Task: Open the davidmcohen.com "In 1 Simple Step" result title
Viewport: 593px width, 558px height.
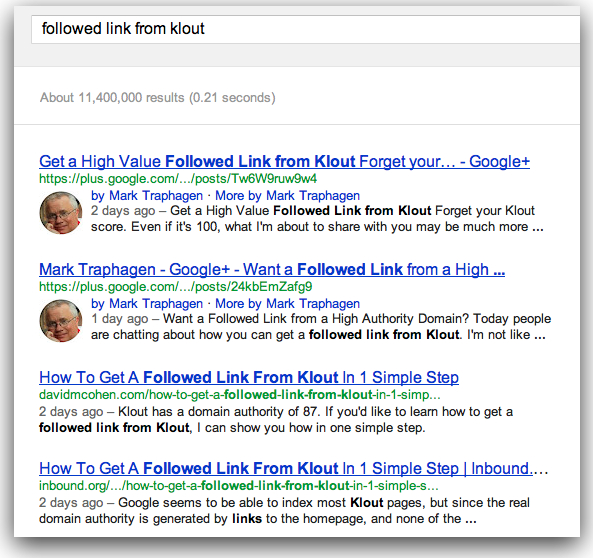Action: click(249, 378)
